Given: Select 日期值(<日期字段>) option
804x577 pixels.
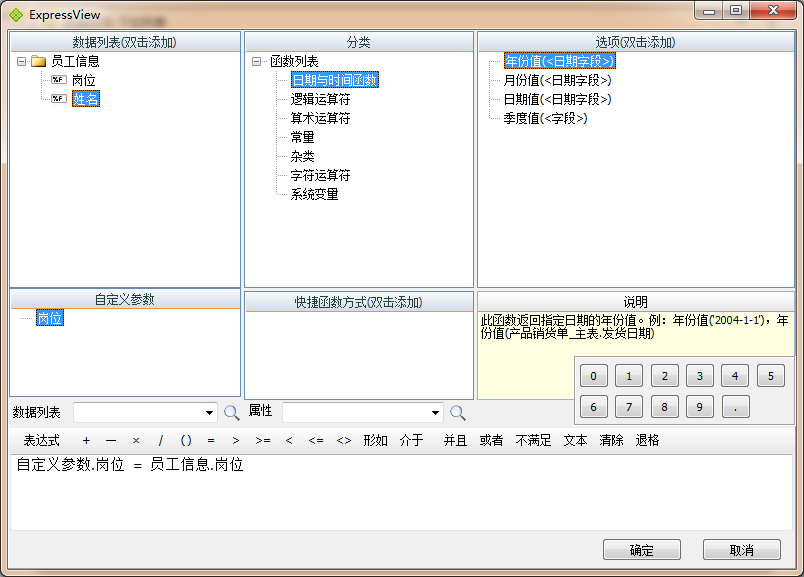Looking at the screenshot, I should [x=557, y=100].
